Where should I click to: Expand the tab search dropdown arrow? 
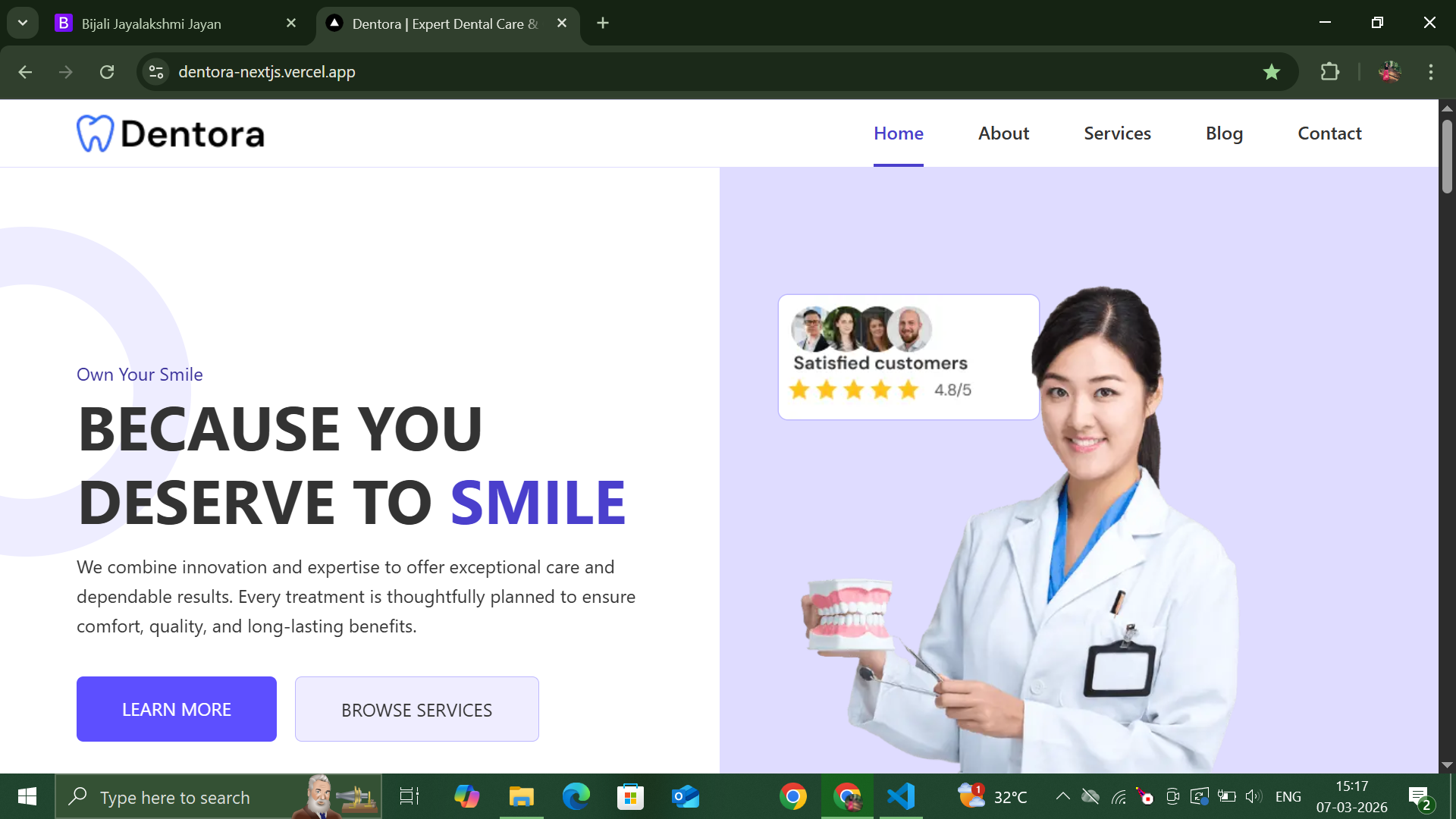(x=23, y=23)
